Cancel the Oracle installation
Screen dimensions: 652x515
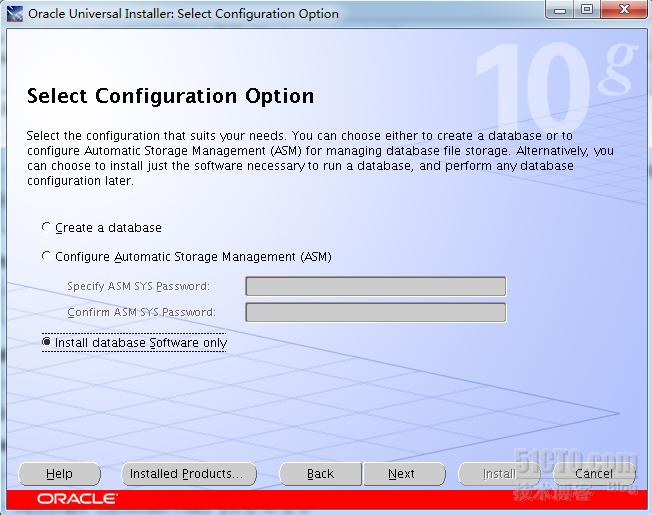point(594,474)
